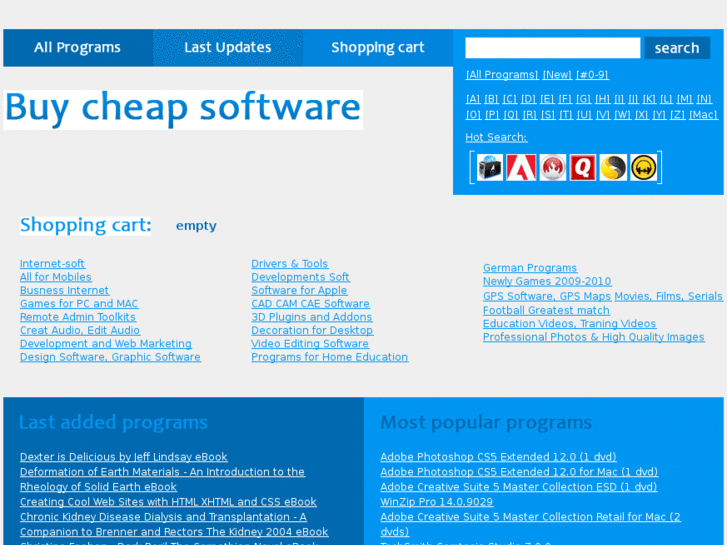Open German Programs category
Image resolution: width=727 pixels, height=545 pixels.
530,268
